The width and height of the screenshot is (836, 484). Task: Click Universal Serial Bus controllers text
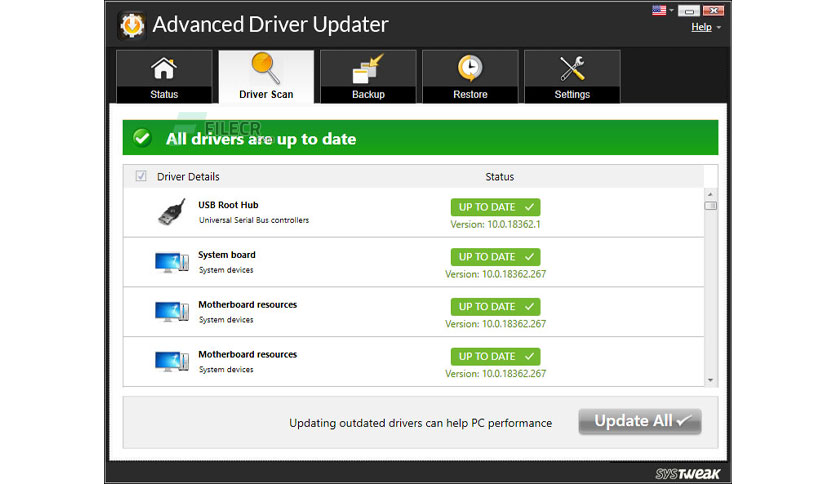point(254,220)
